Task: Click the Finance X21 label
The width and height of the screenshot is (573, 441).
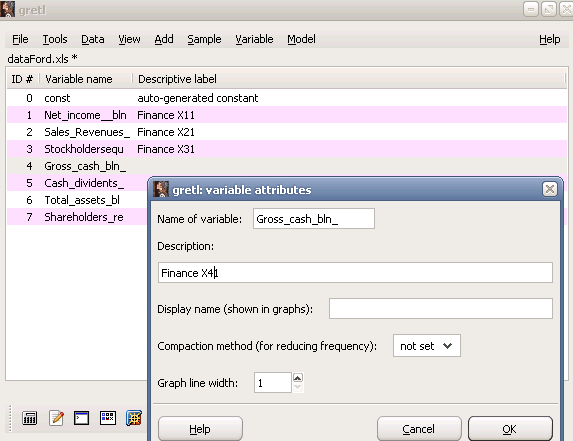Action: [x=166, y=132]
